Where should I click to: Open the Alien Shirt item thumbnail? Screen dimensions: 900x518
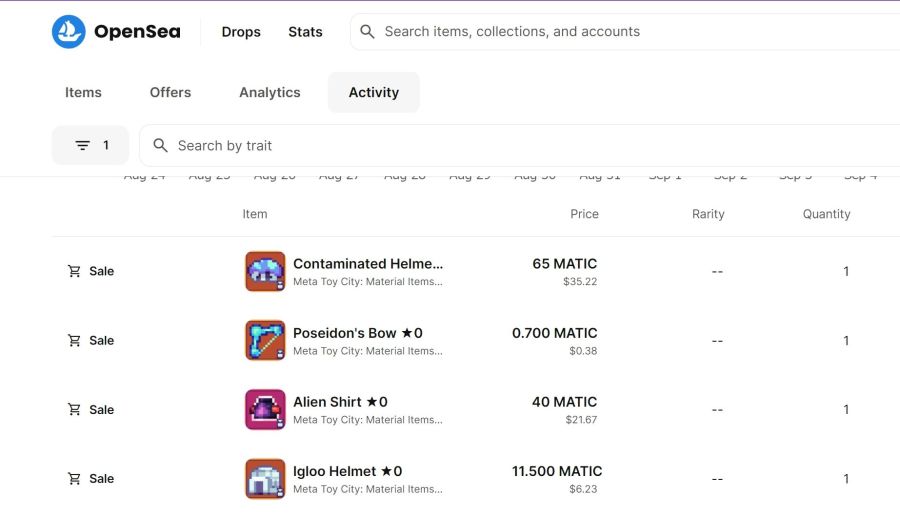[x=265, y=409]
